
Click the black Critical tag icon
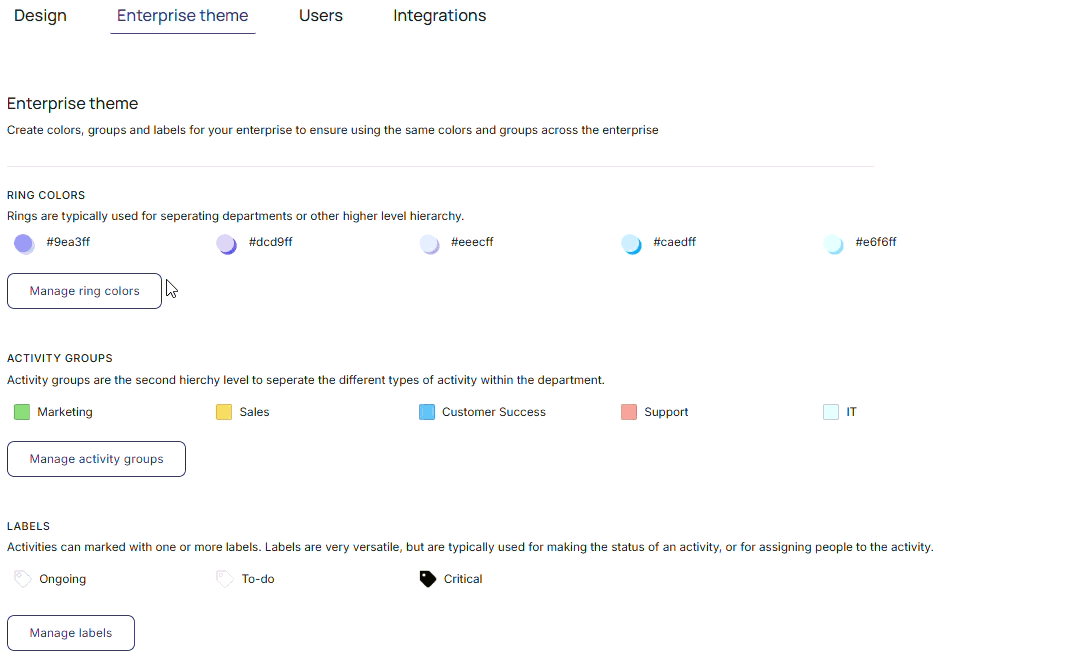coord(428,579)
